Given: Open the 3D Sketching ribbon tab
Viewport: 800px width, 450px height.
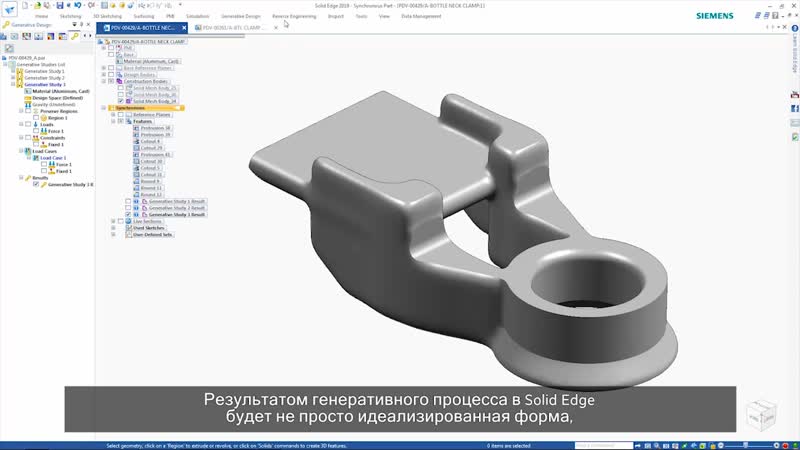Looking at the screenshot, I should (107, 16).
